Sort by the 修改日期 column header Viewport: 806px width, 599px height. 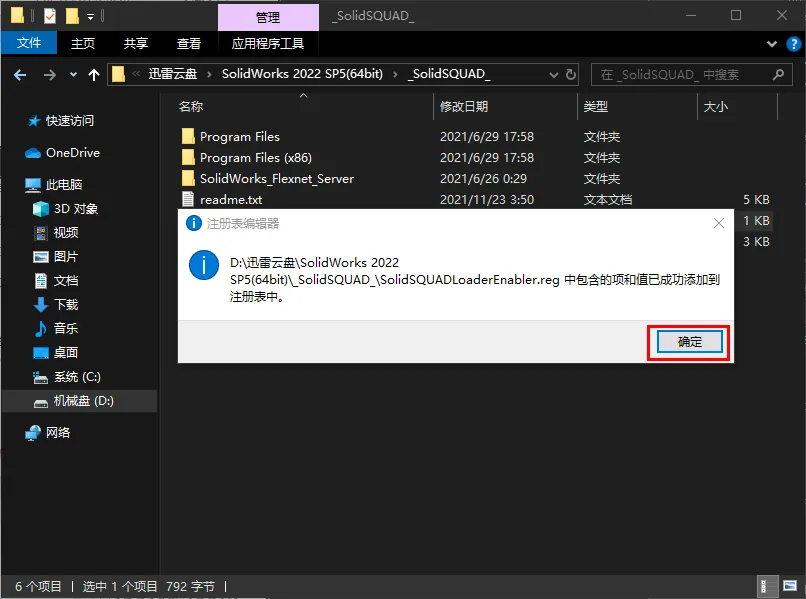point(464,106)
